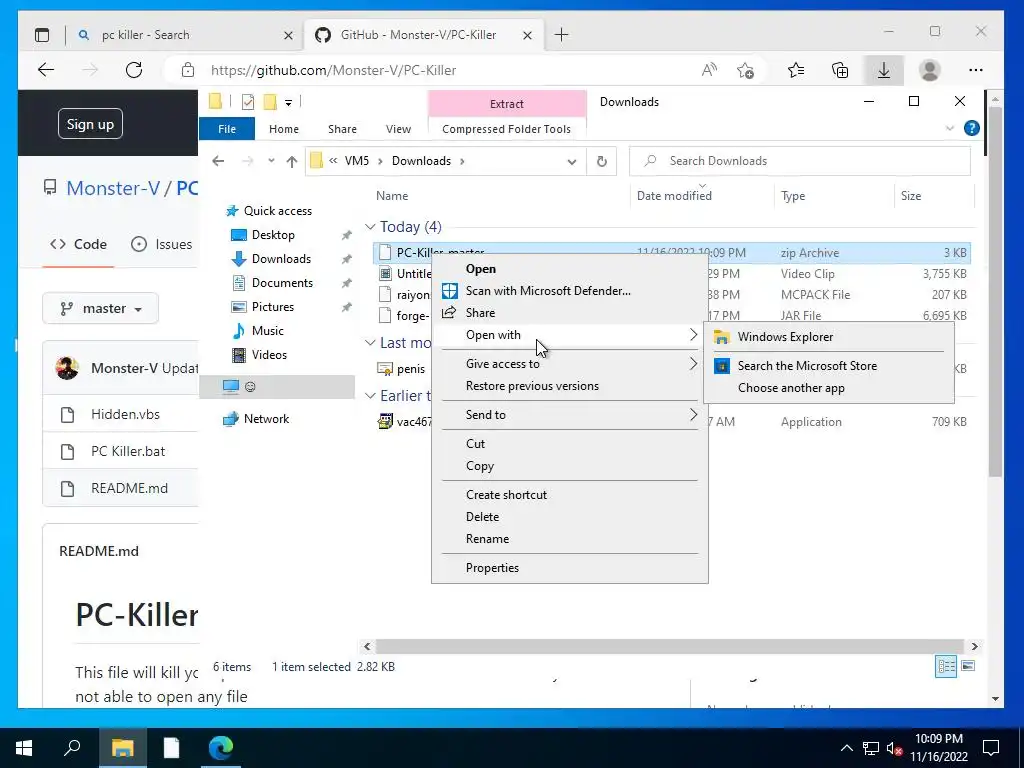Click Explorer Properties quick access icon
This screenshot has width=1024, height=768.
pyautogui.click(x=248, y=102)
